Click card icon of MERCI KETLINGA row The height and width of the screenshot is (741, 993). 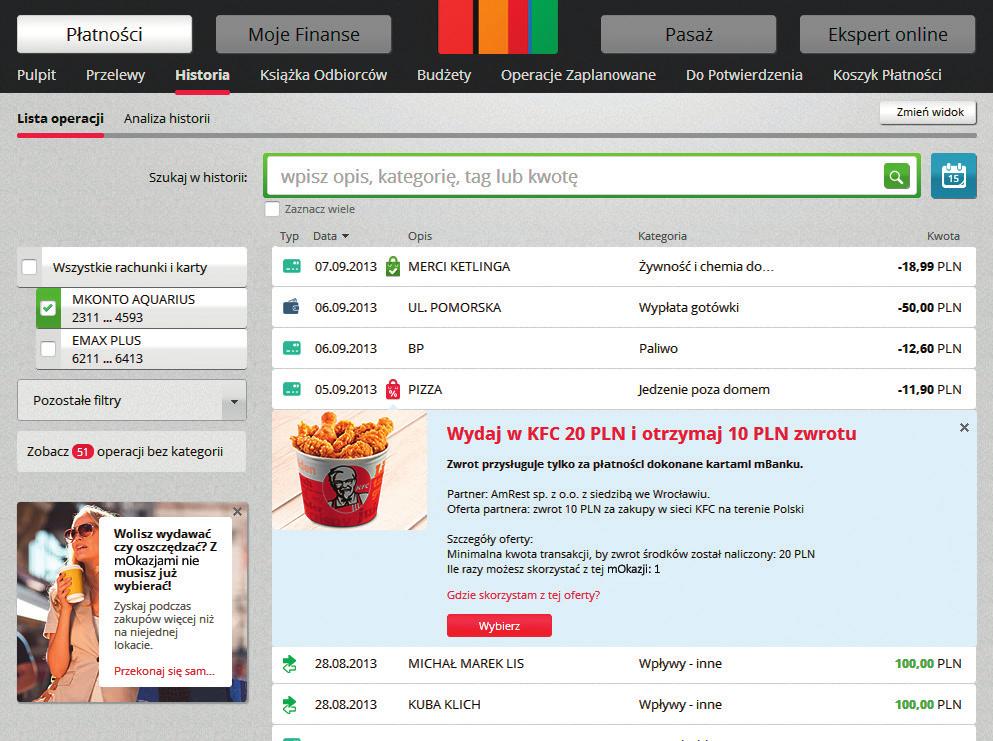[x=291, y=266]
